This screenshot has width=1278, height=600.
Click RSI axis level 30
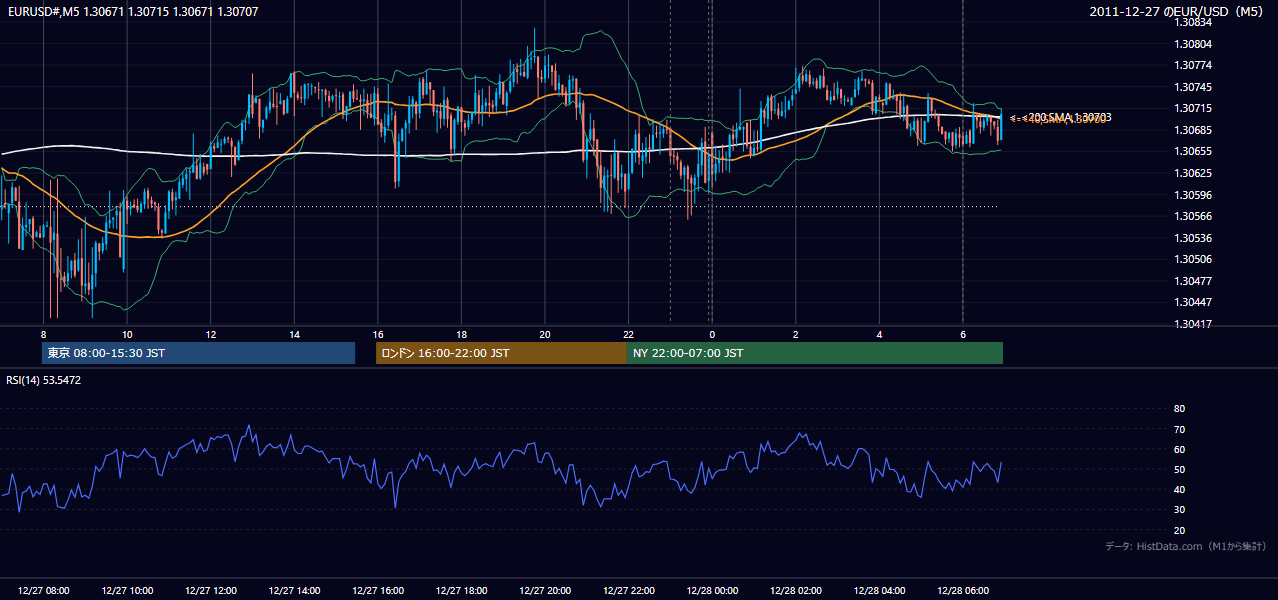click(1179, 510)
